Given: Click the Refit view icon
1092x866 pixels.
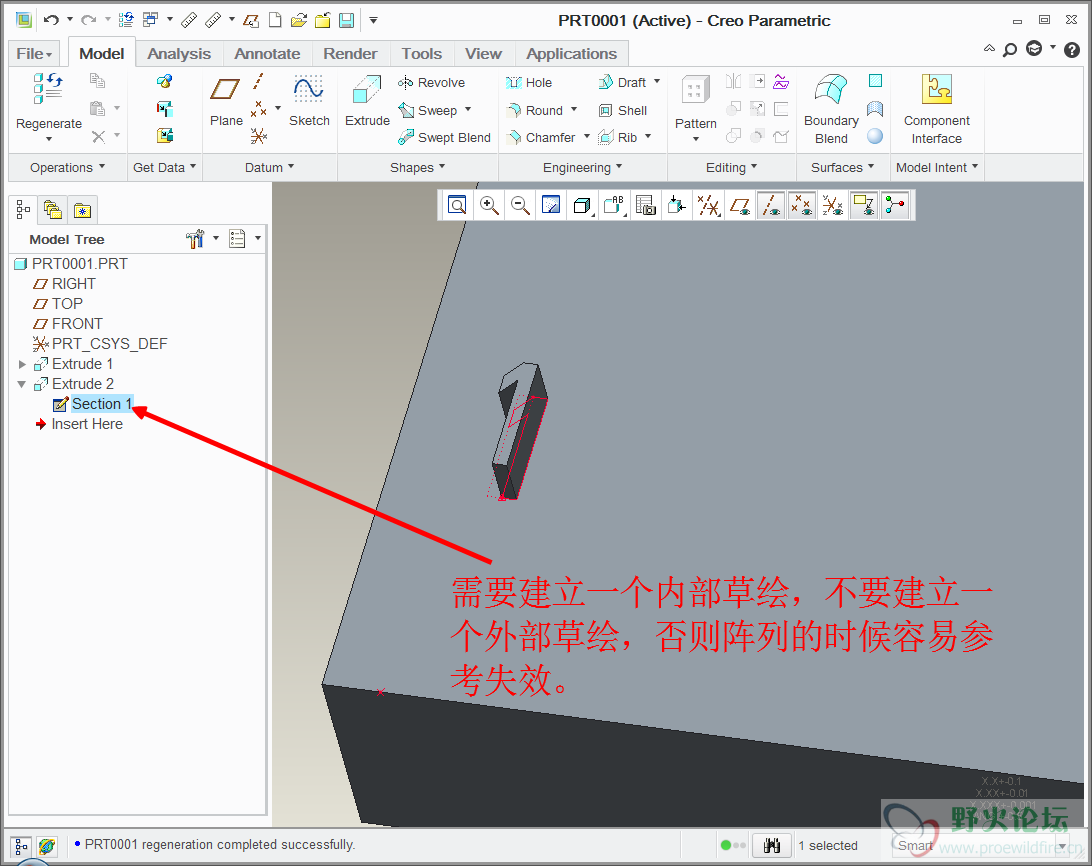Looking at the screenshot, I should (457, 206).
